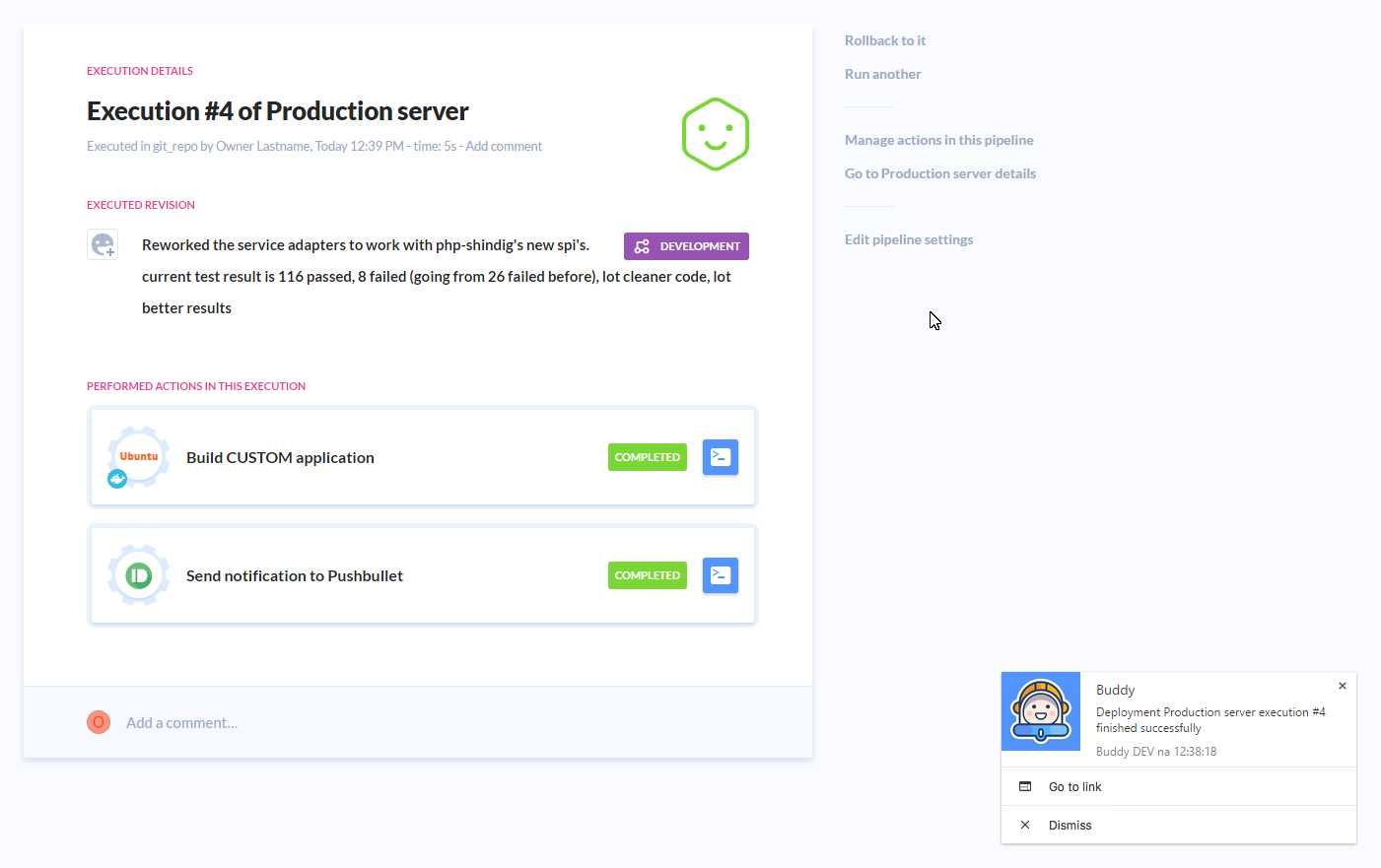The height and width of the screenshot is (868, 1381).
Task: Click the EXECUTED REVISION section label
Action: (141, 205)
